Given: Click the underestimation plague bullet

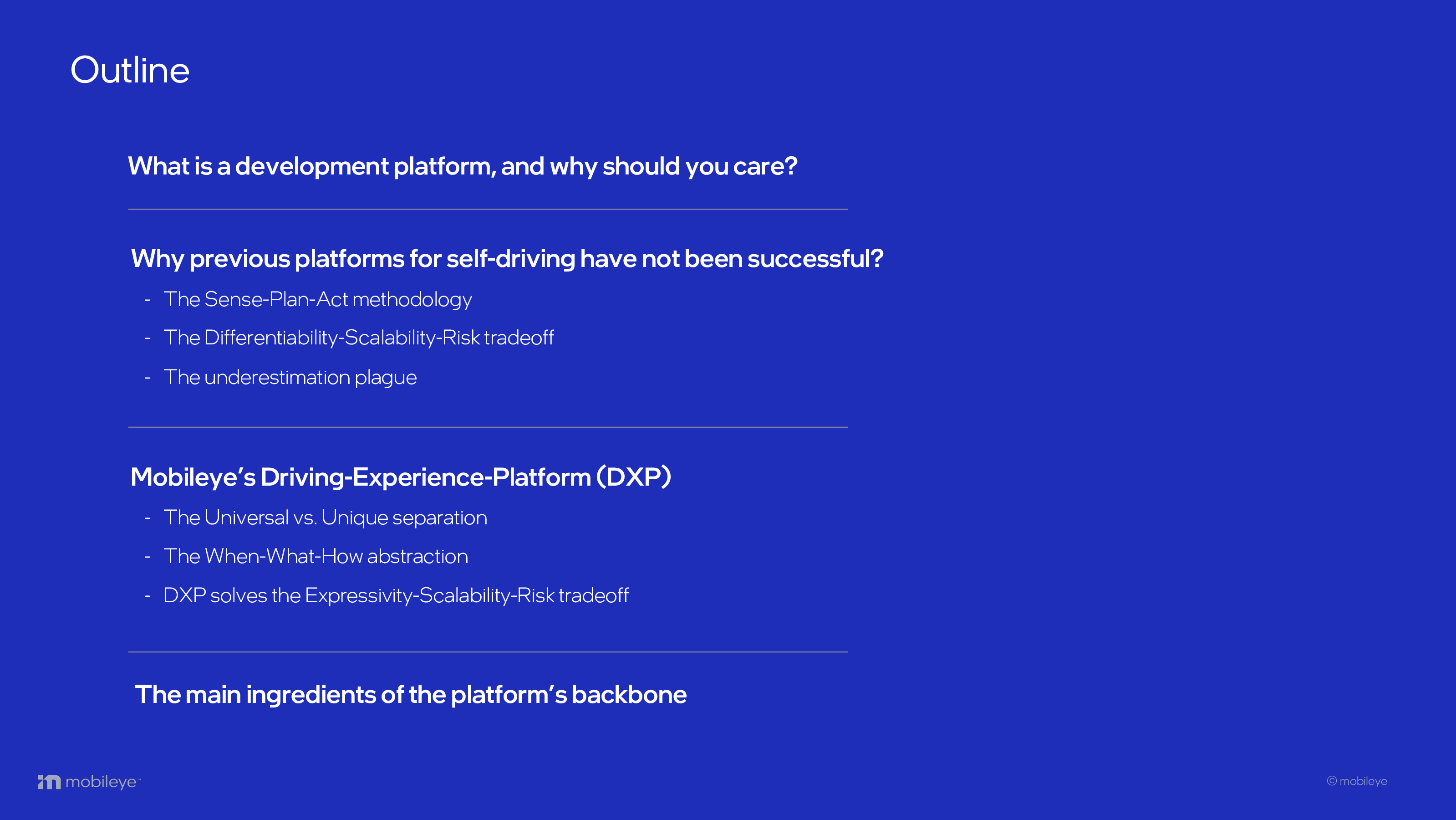Looking at the screenshot, I should point(290,377).
